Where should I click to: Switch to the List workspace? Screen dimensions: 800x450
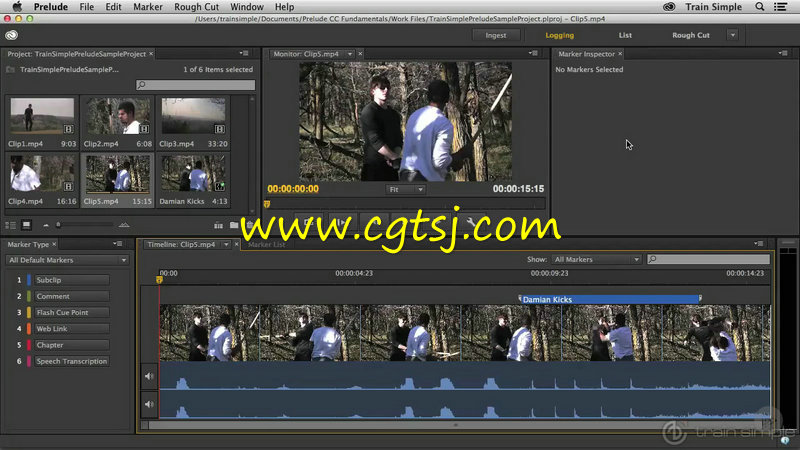tap(625, 35)
